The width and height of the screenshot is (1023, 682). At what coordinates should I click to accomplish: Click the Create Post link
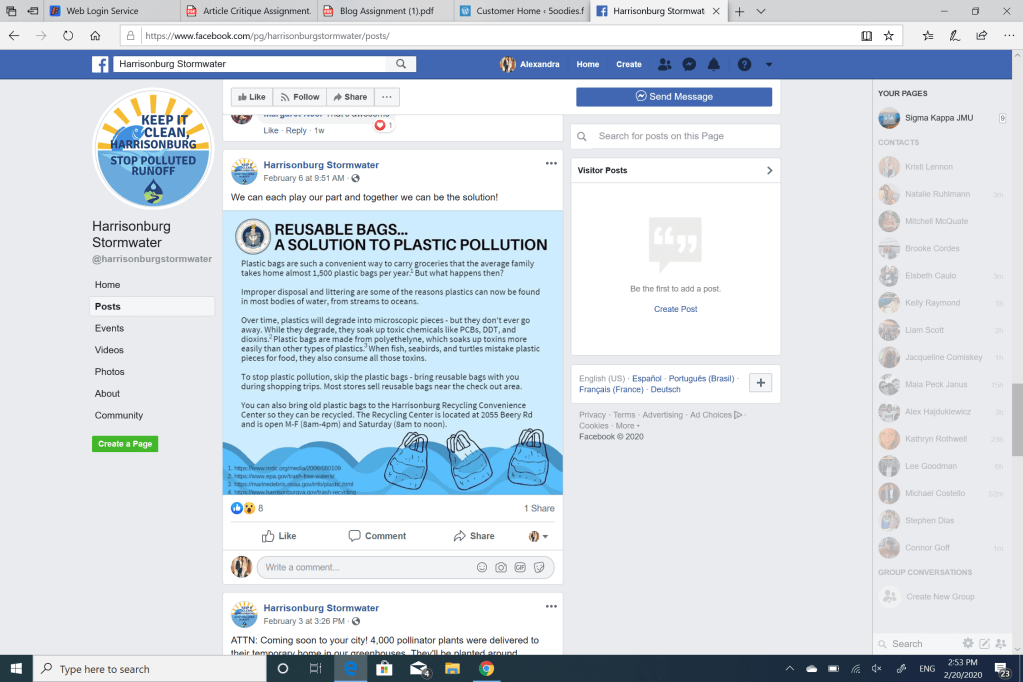pos(675,309)
